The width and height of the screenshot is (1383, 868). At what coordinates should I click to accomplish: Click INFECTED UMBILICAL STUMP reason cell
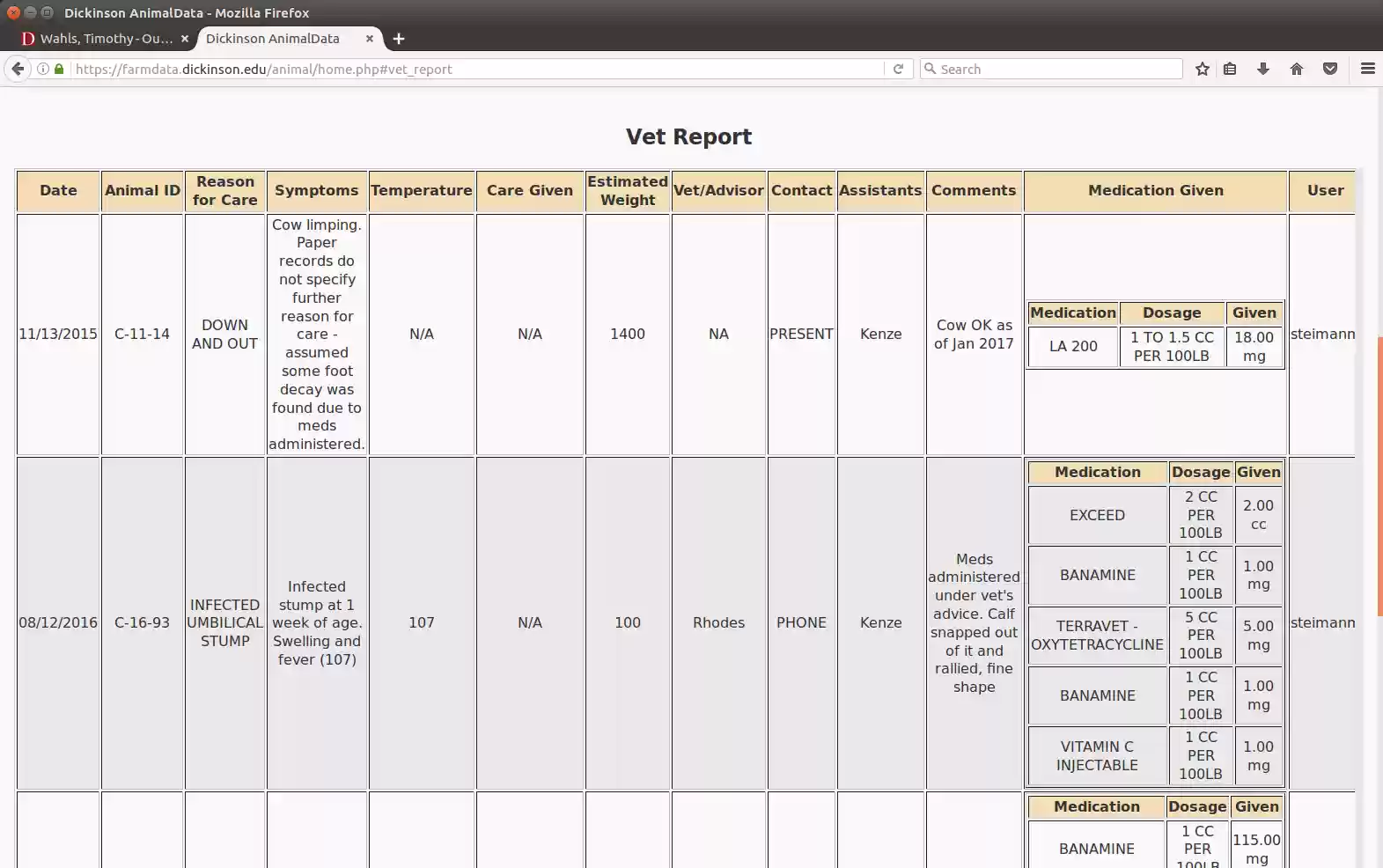(225, 623)
